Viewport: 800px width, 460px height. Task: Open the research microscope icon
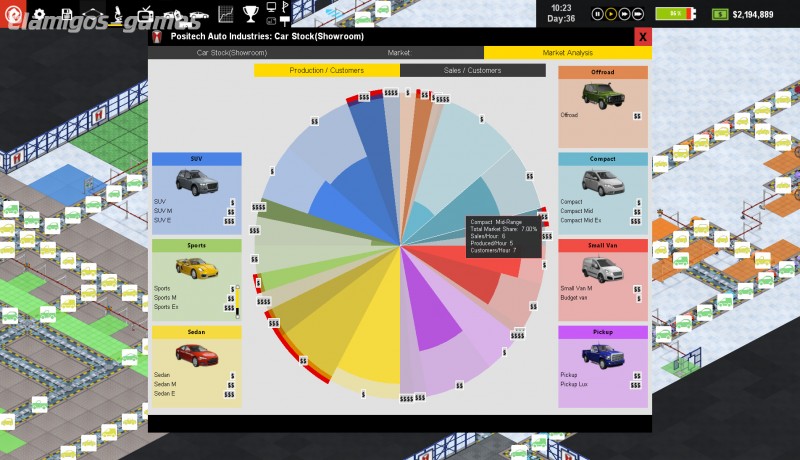pos(117,14)
